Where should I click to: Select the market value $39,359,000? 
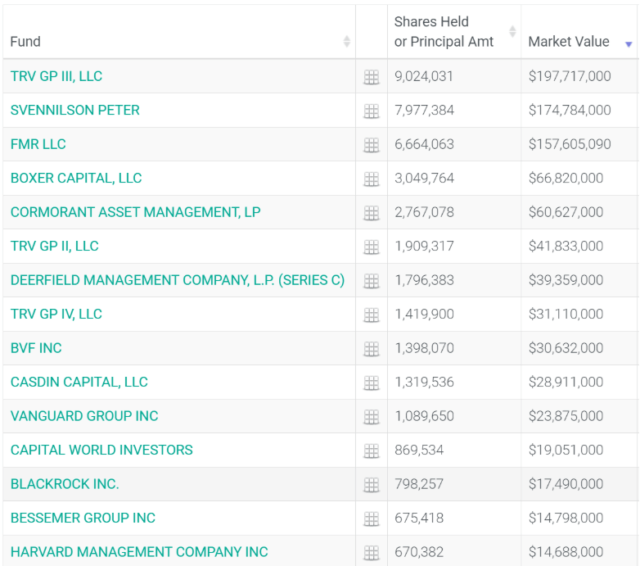(x=566, y=280)
